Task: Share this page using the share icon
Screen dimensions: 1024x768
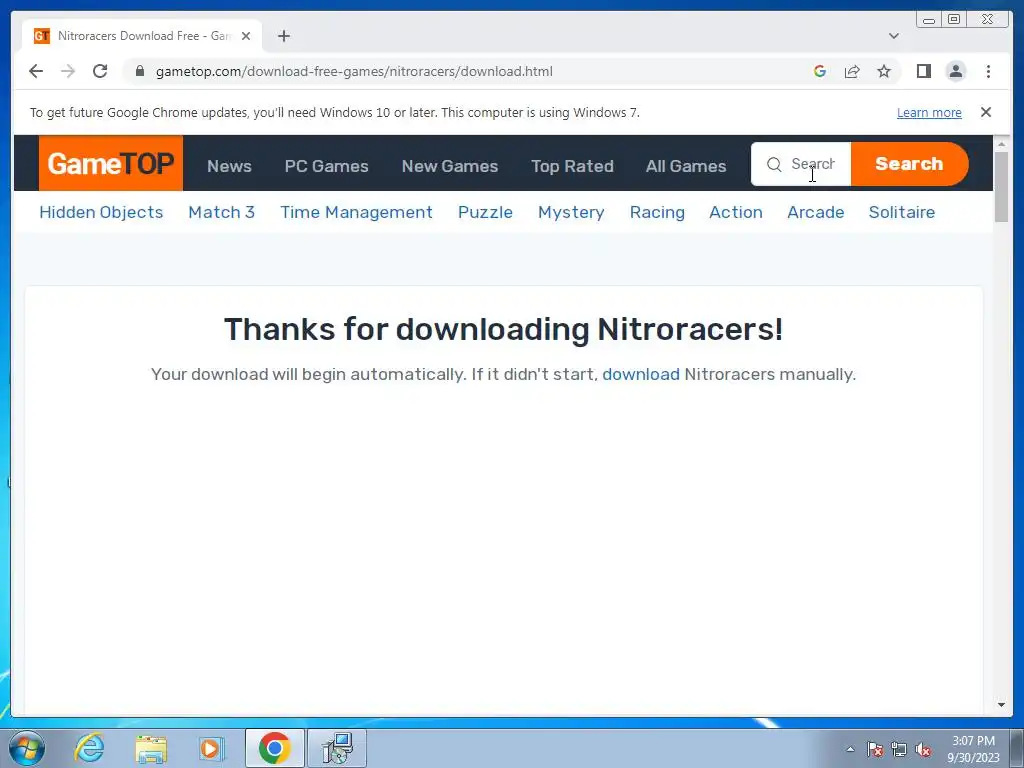Action: (852, 71)
